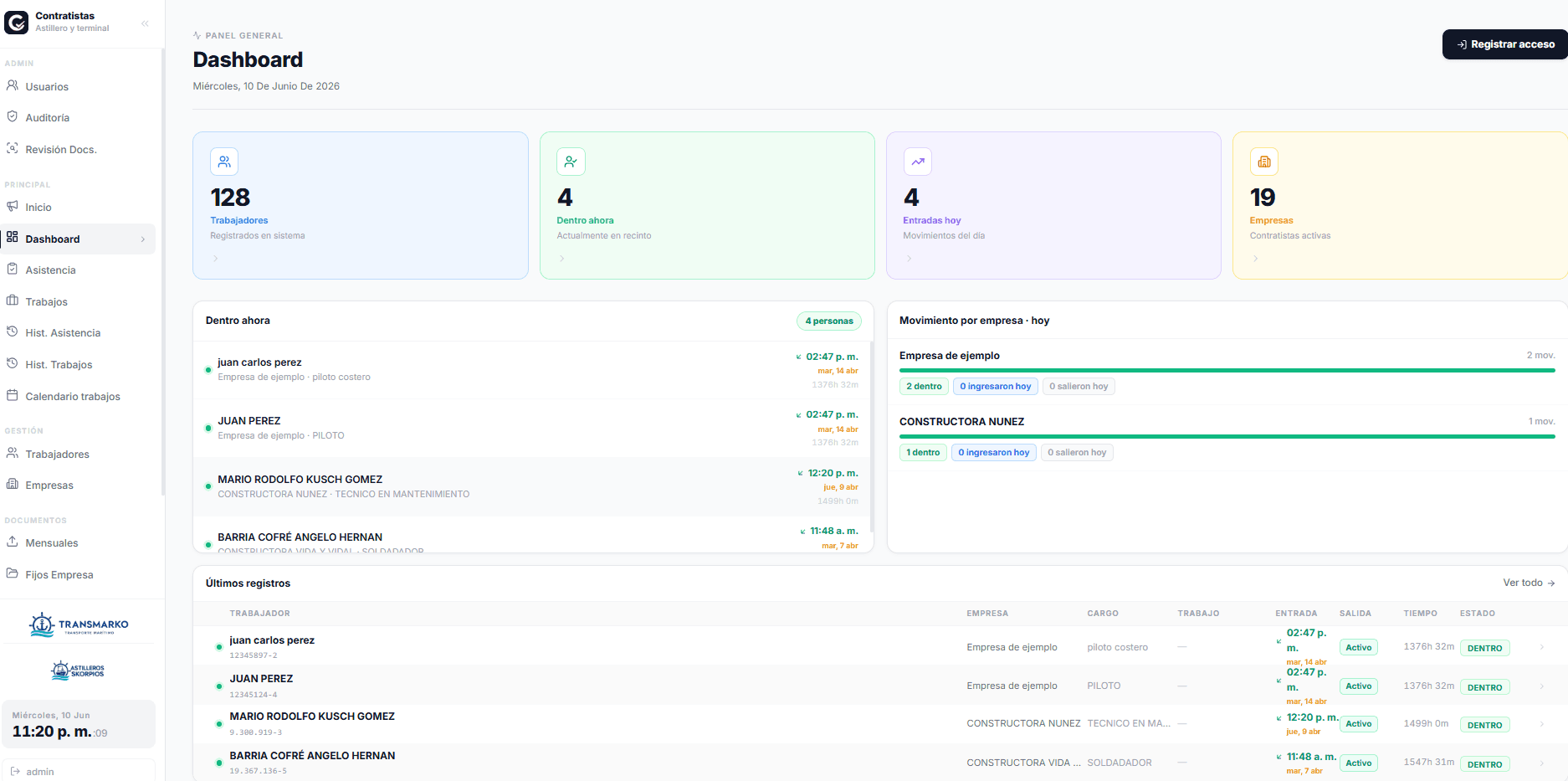
Task: Click the Auditoría shield icon
Action: (12, 117)
